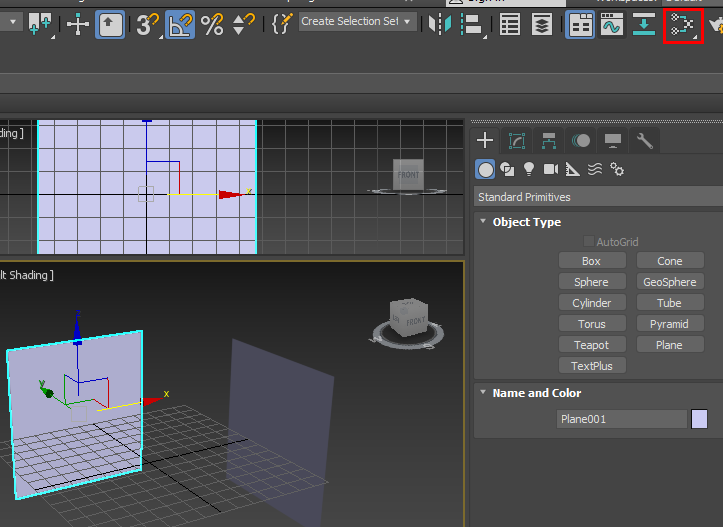Enable the AutoGrid checkbox

(589, 241)
